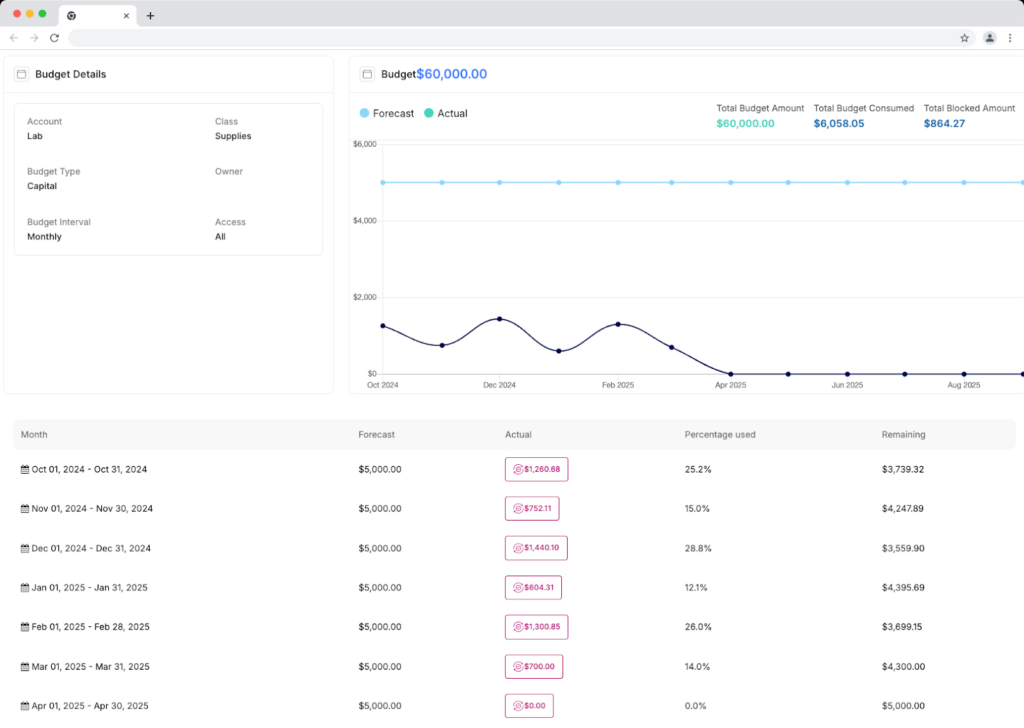
Task: Bookmark the page with the star icon
Action: (964, 38)
